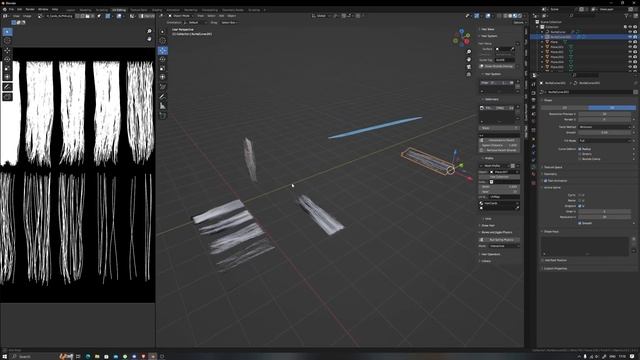Expand the Hair Base panel in sidebar
The height and width of the screenshot is (360, 640).
tap(487, 29)
